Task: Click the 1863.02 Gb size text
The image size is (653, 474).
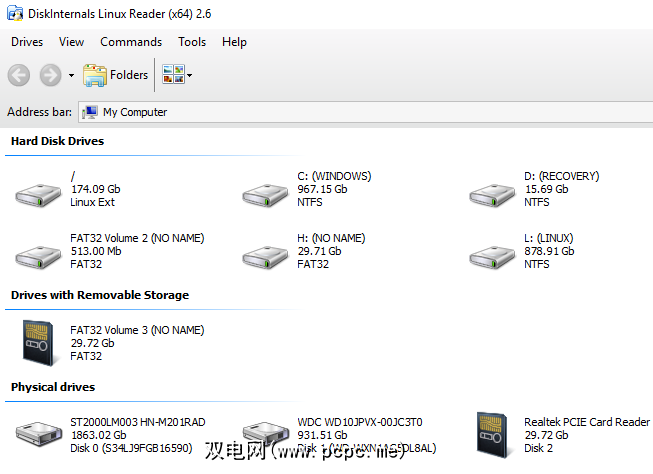Action: [x=98, y=435]
